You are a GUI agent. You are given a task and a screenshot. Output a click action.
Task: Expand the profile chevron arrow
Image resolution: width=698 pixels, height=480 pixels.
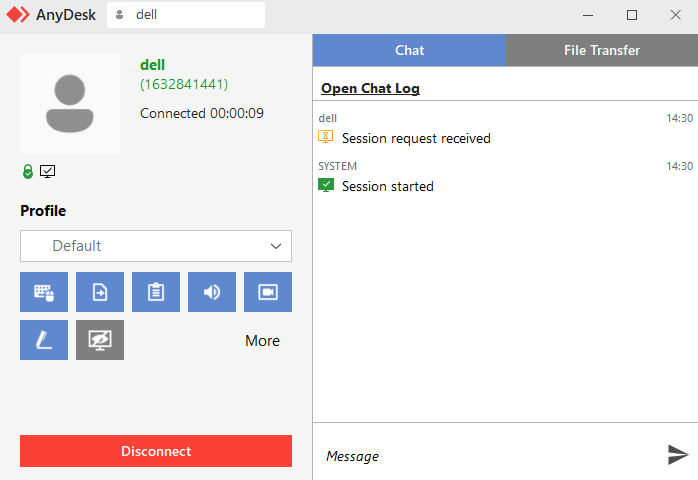pyautogui.click(x=276, y=246)
